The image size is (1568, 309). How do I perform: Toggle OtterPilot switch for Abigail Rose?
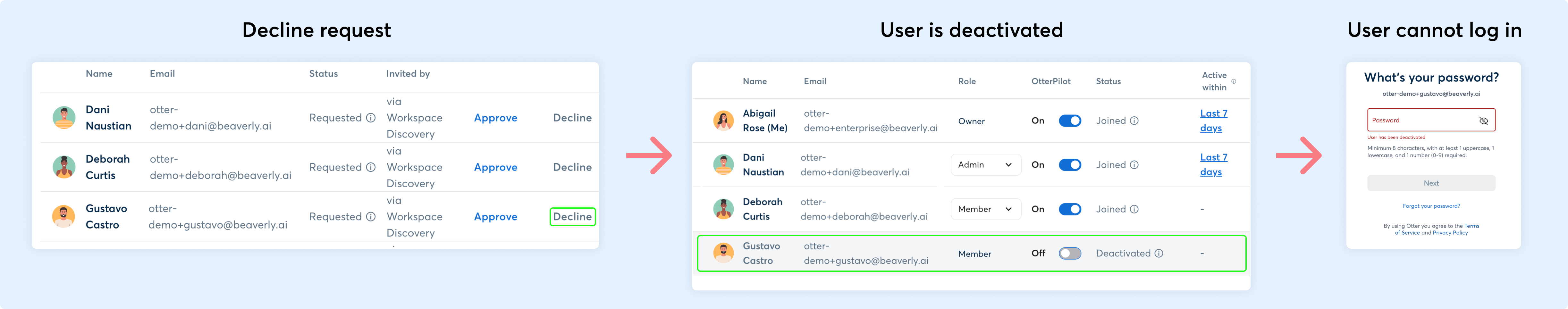tap(1069, 121)
